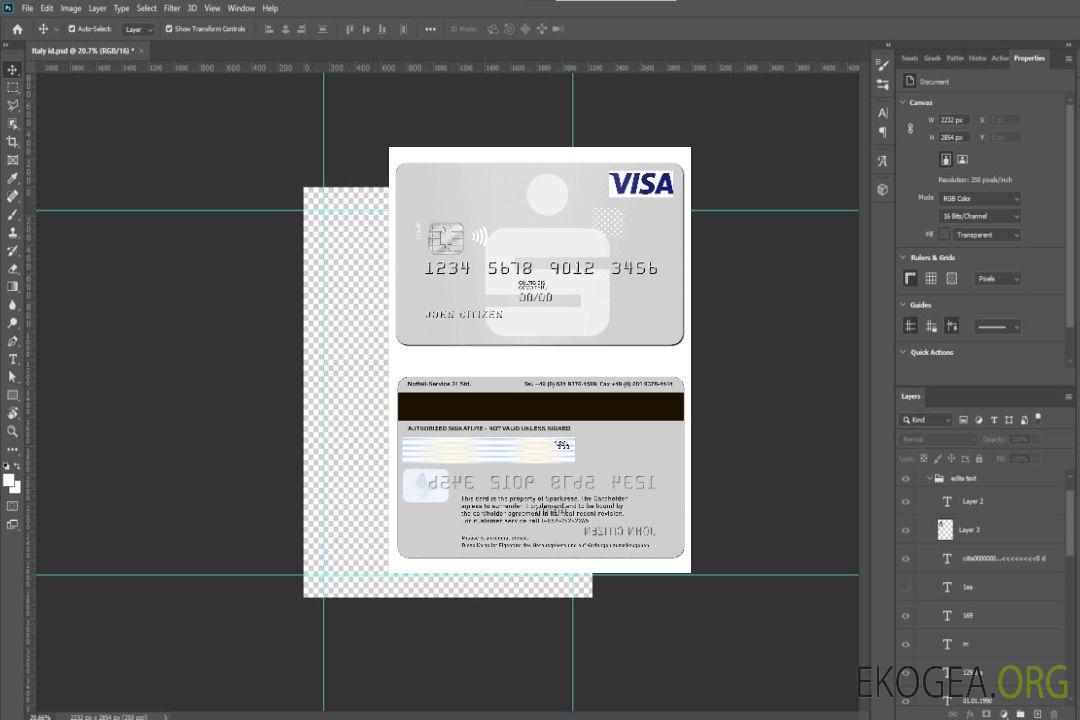
Task: Select the Clone Stamp tool
Action: [12, 233]
